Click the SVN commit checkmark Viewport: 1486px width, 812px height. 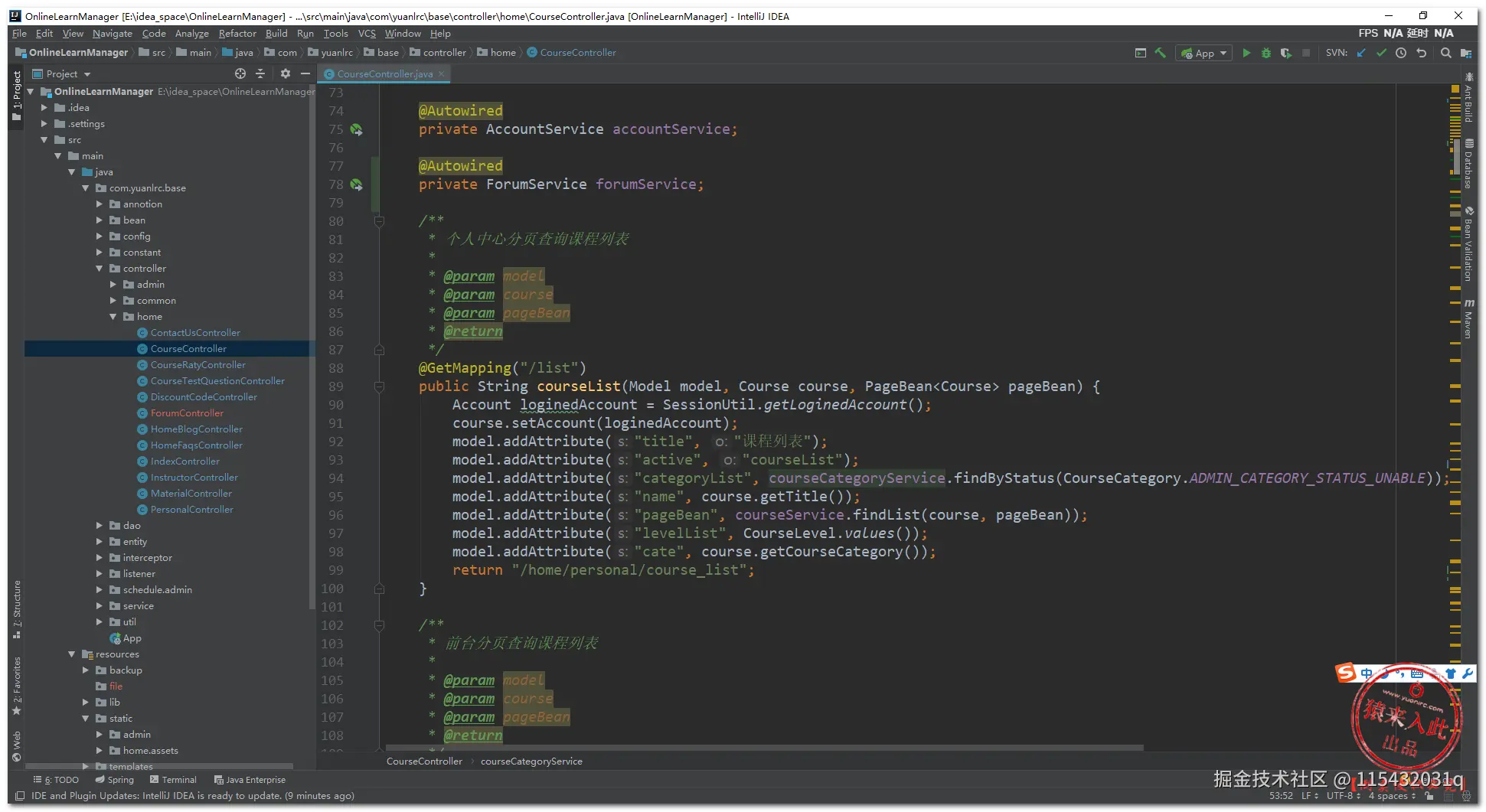(1381, 53)
